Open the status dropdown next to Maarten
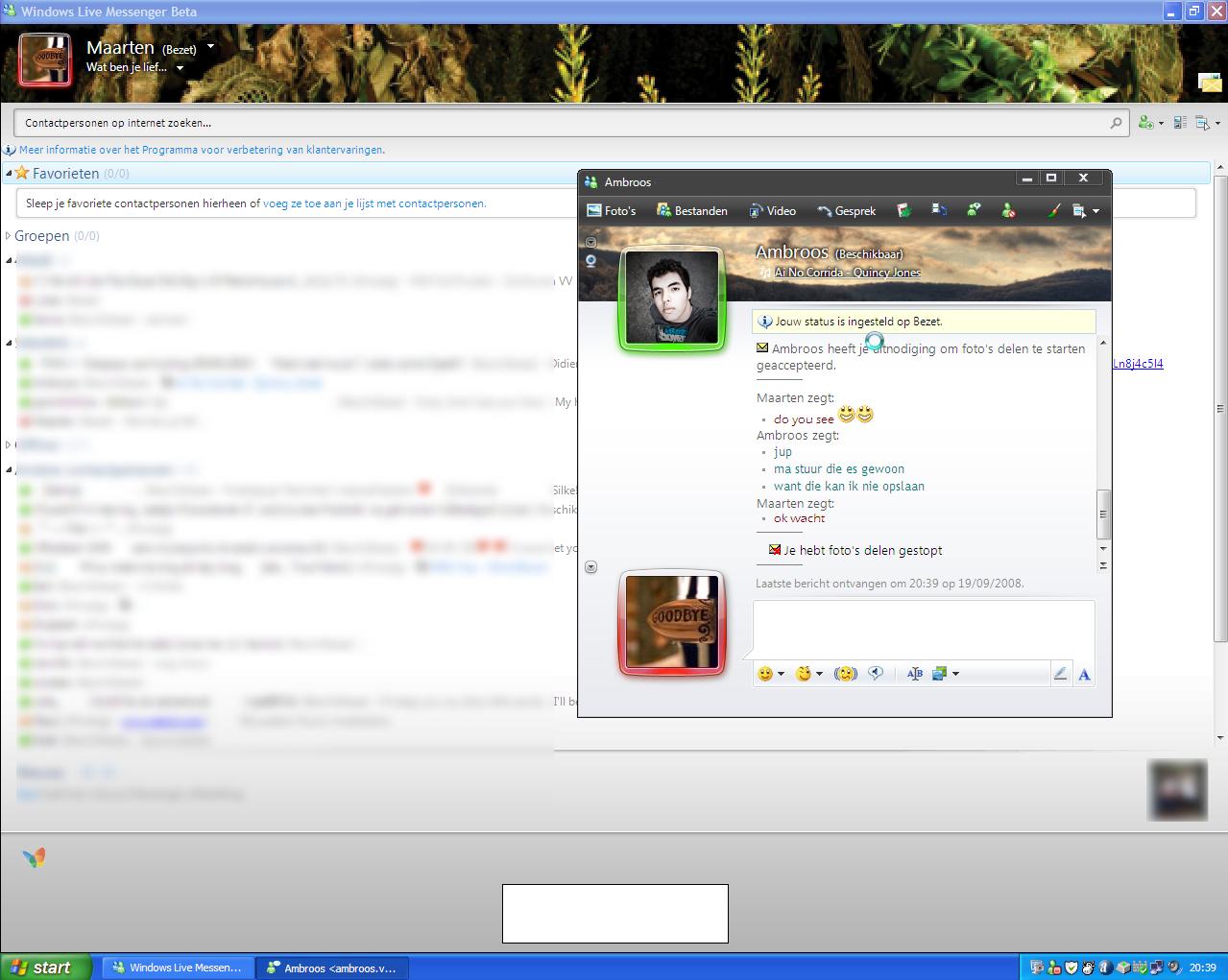 [210, 46]
